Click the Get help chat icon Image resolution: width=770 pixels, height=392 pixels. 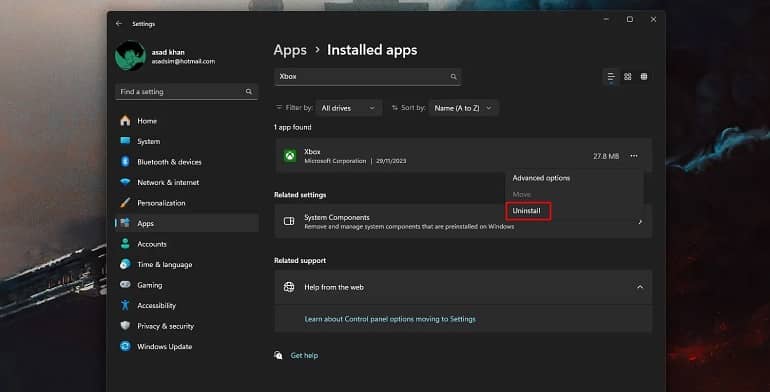pyautogui.click(x=278, y=355)
